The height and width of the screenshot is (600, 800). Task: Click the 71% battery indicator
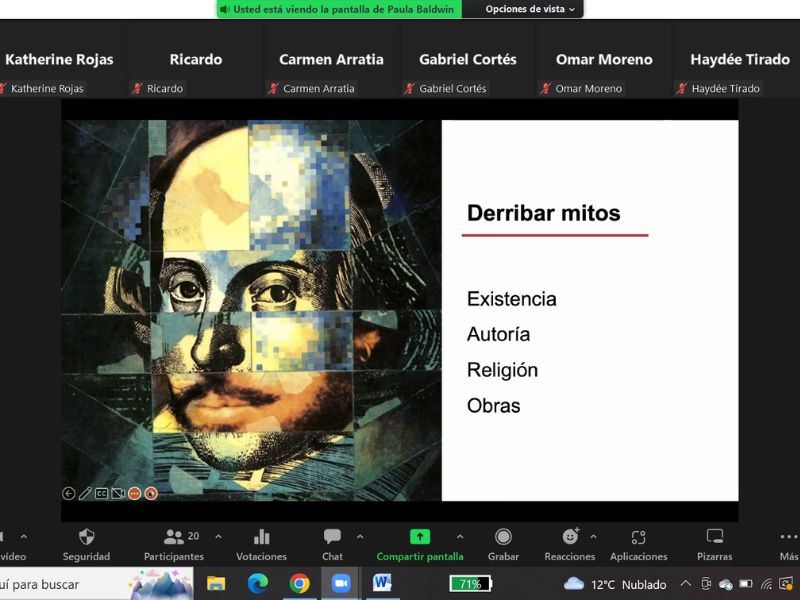coord(470,584)
